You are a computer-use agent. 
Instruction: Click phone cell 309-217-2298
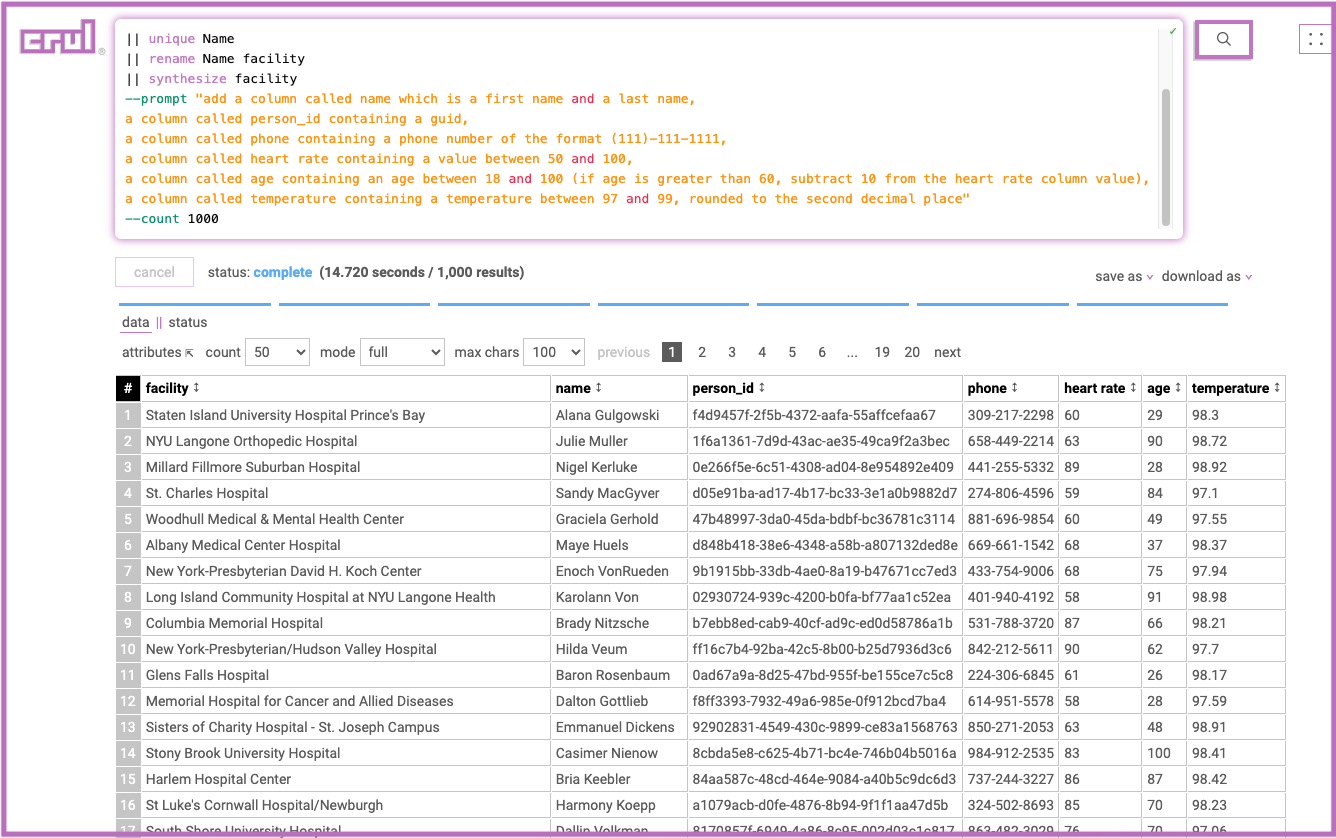(x=1010, y=415)
